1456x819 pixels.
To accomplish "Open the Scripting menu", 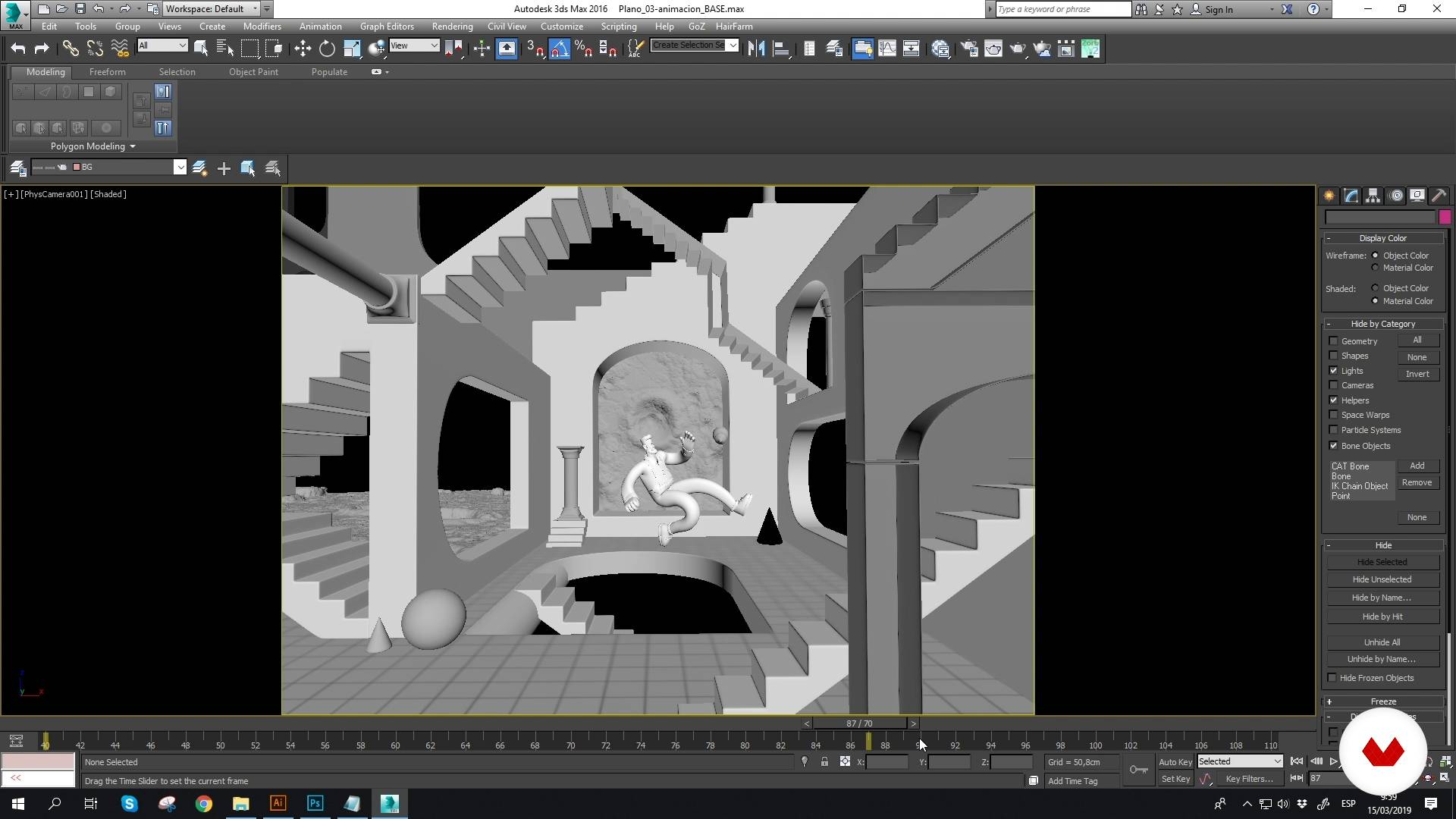I will click(x=619, y=26).
